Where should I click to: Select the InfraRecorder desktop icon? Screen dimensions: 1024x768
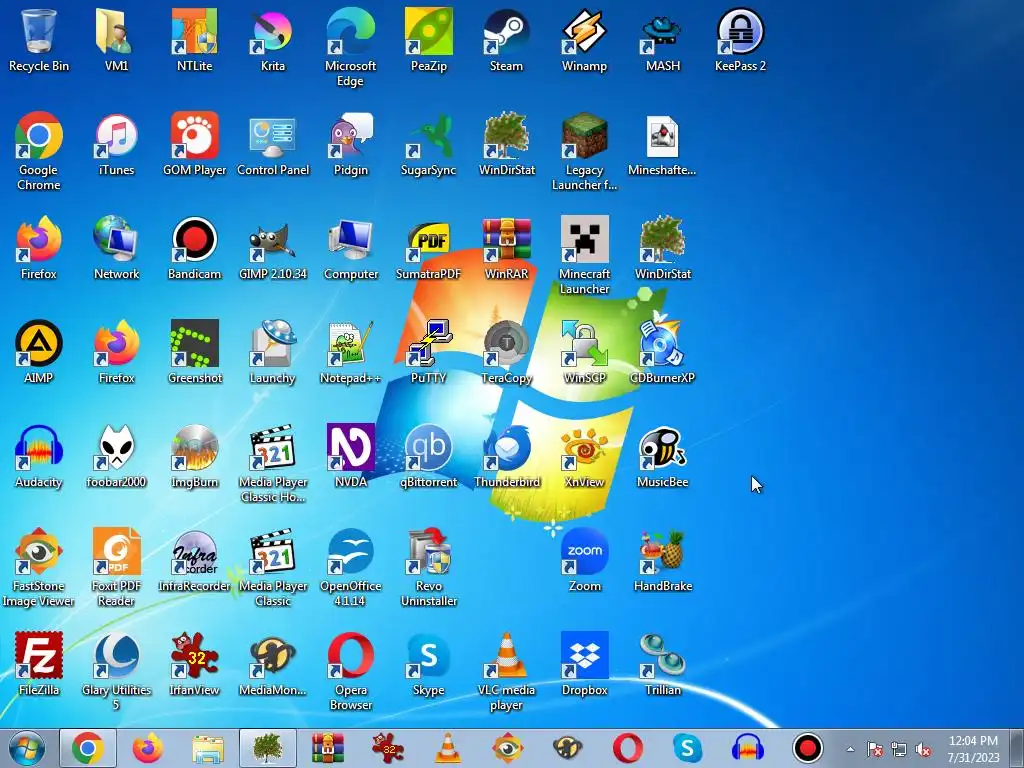pyautogui.click(x=194, y=560)
